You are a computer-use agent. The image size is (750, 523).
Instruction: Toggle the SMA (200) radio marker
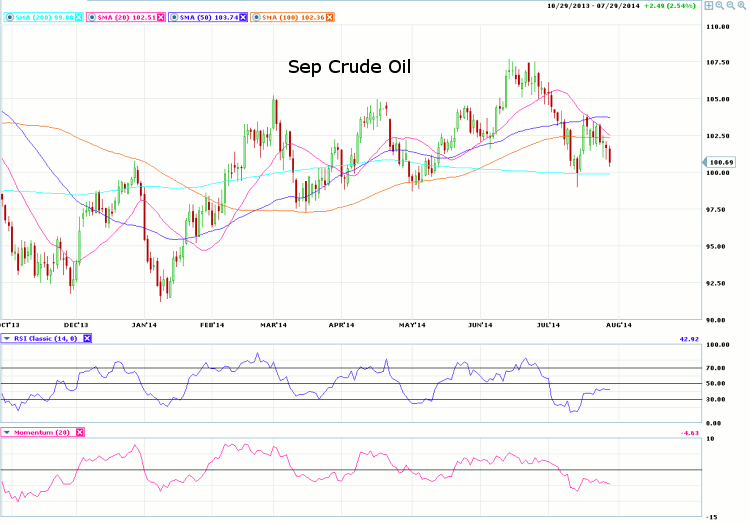click(8, 17)
